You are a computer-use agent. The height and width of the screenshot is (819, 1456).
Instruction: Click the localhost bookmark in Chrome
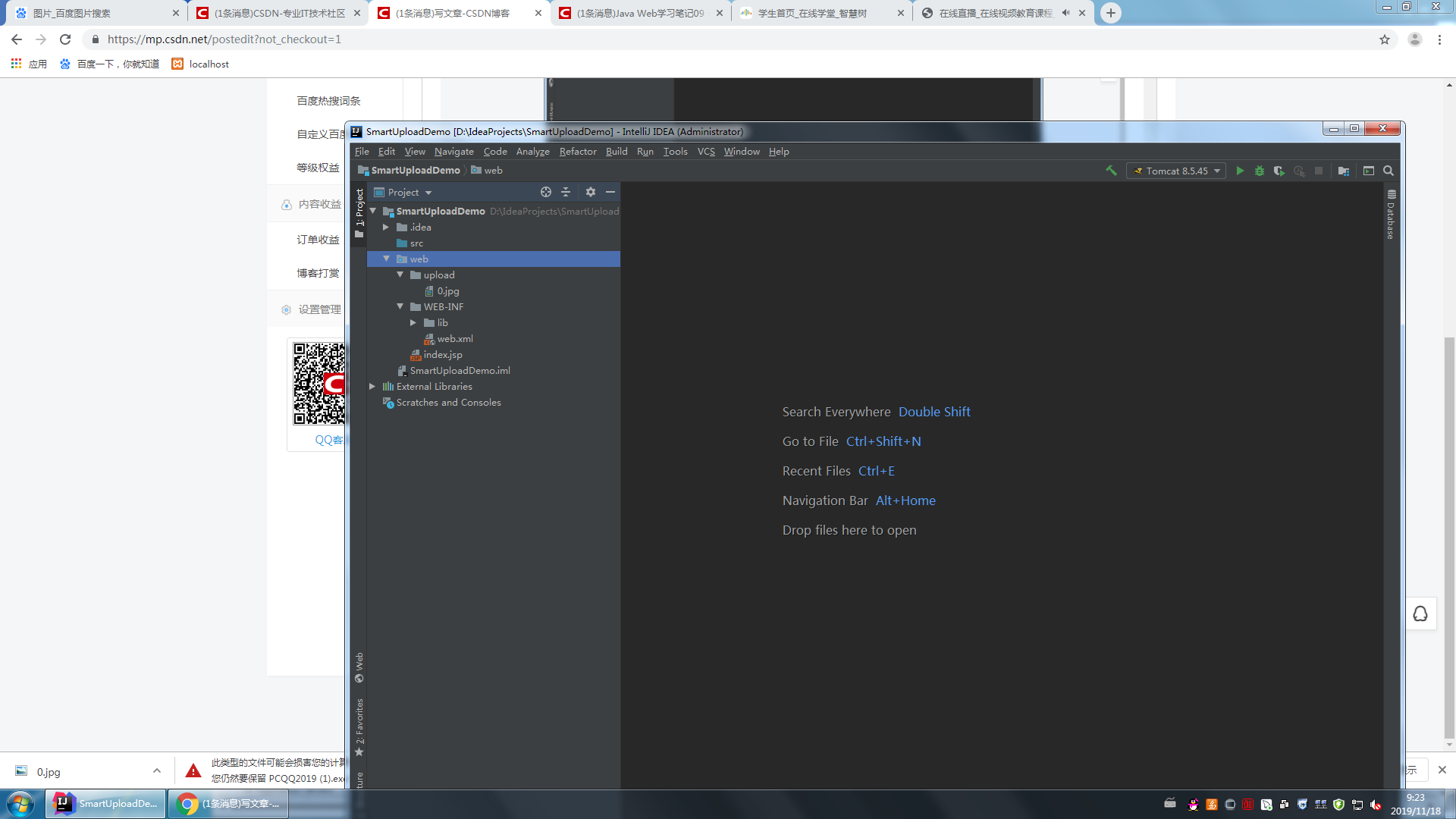tap(201, 64)
